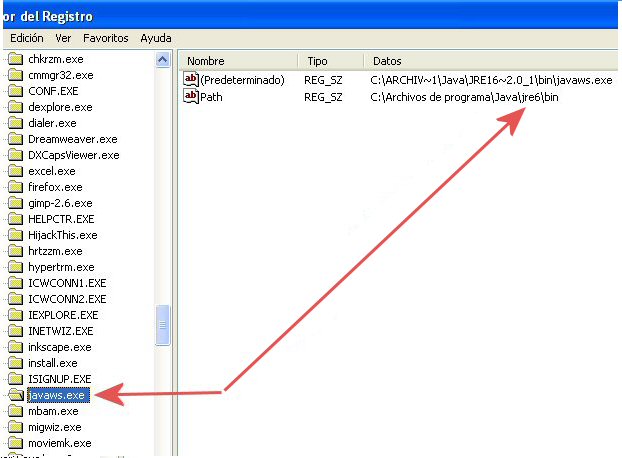Click the dexplore.exe folder icon
The height and width of the screenshot is (458, 622).
point(15,107)
